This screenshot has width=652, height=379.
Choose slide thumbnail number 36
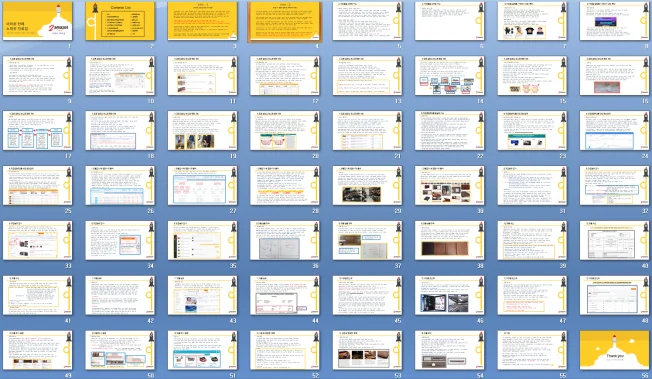(x=285, y=240)
